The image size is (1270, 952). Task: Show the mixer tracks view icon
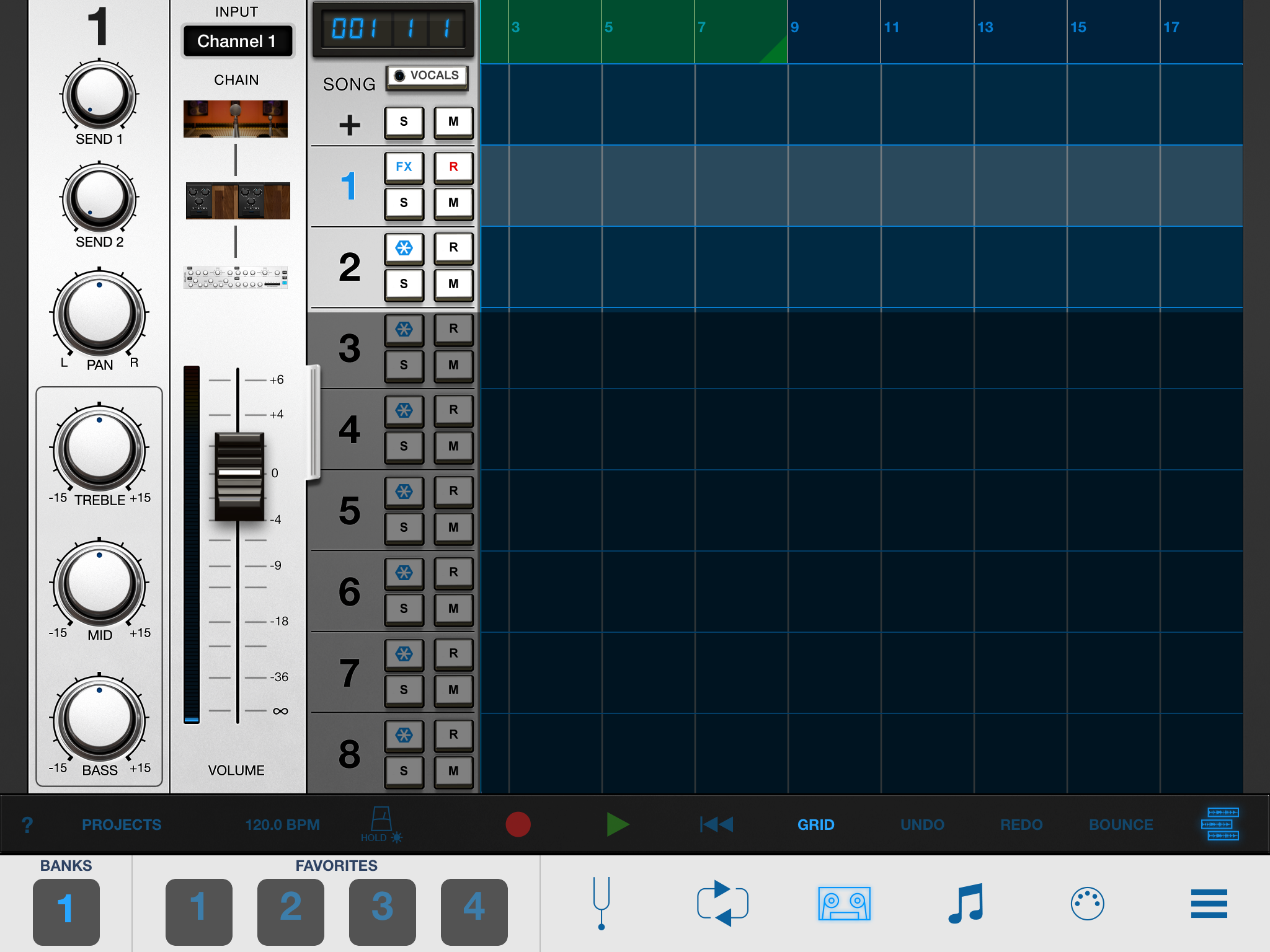click(x=1220, y=824)
